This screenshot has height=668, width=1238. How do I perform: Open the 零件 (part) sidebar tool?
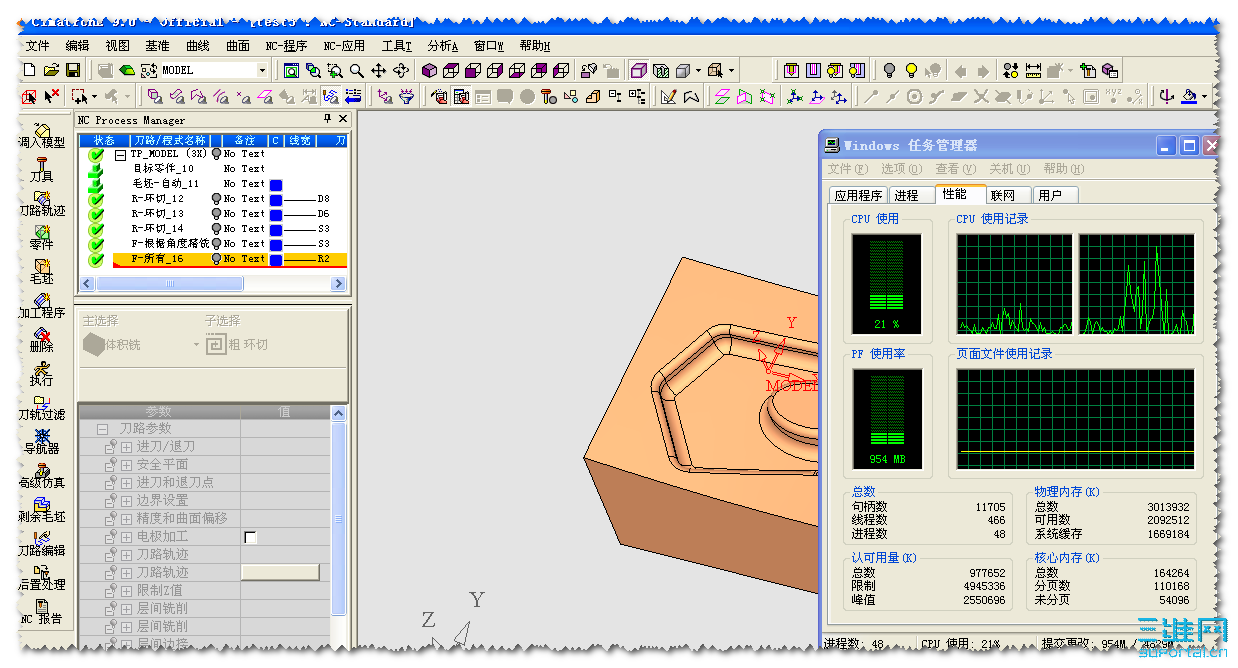pos(42,238)
